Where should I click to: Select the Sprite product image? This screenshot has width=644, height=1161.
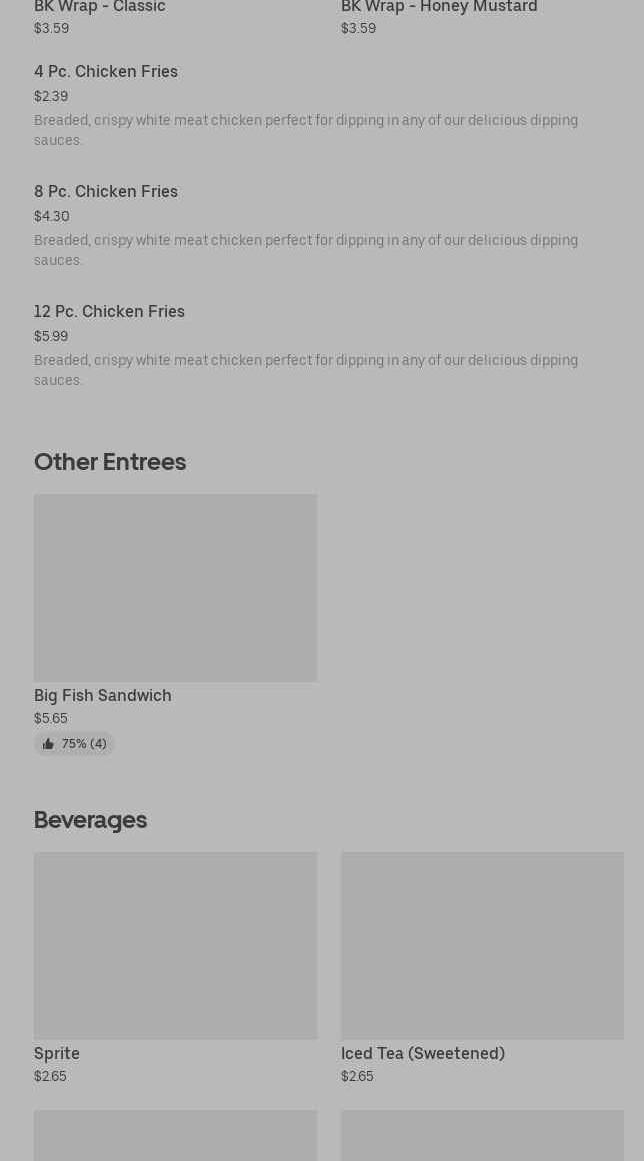click(175, 945)
